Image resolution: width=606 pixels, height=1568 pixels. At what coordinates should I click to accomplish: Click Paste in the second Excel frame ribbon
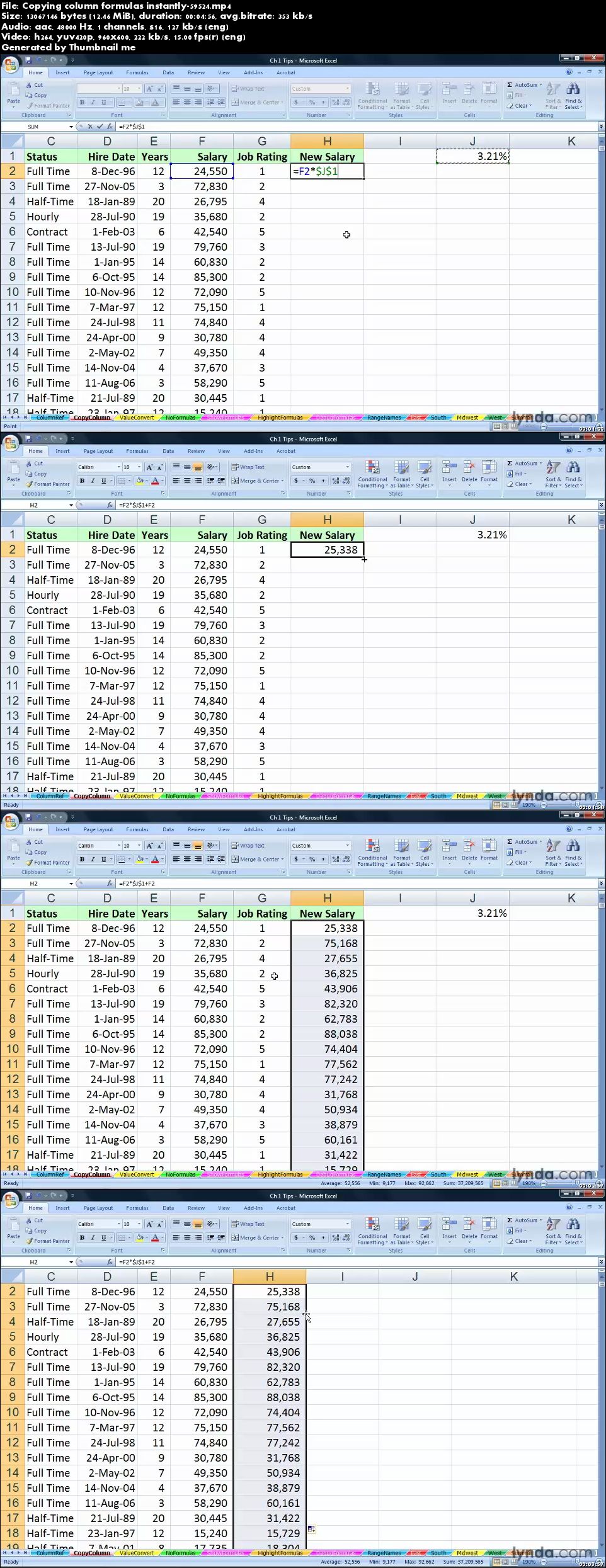(x=13, y=473)
